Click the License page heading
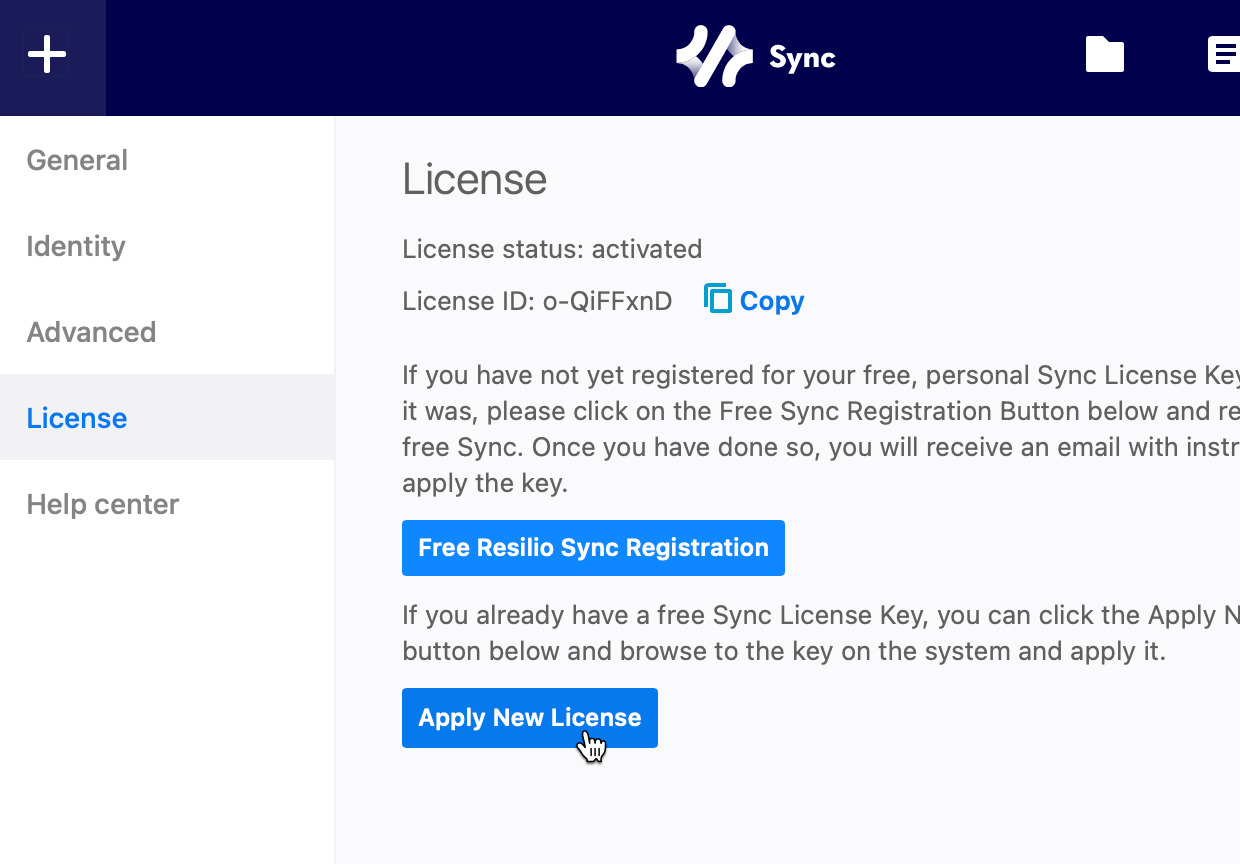 474,180
